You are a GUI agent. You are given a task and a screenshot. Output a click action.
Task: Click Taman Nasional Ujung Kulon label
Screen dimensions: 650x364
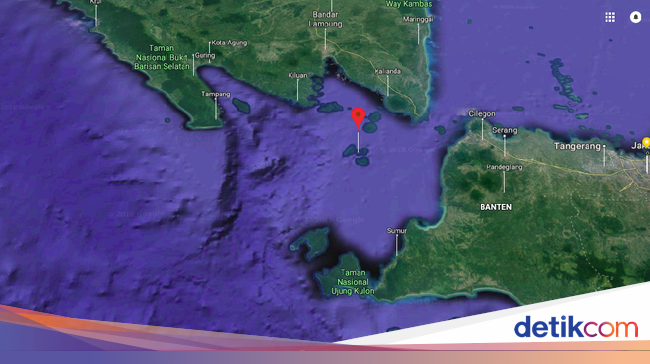tap(353, 282)
